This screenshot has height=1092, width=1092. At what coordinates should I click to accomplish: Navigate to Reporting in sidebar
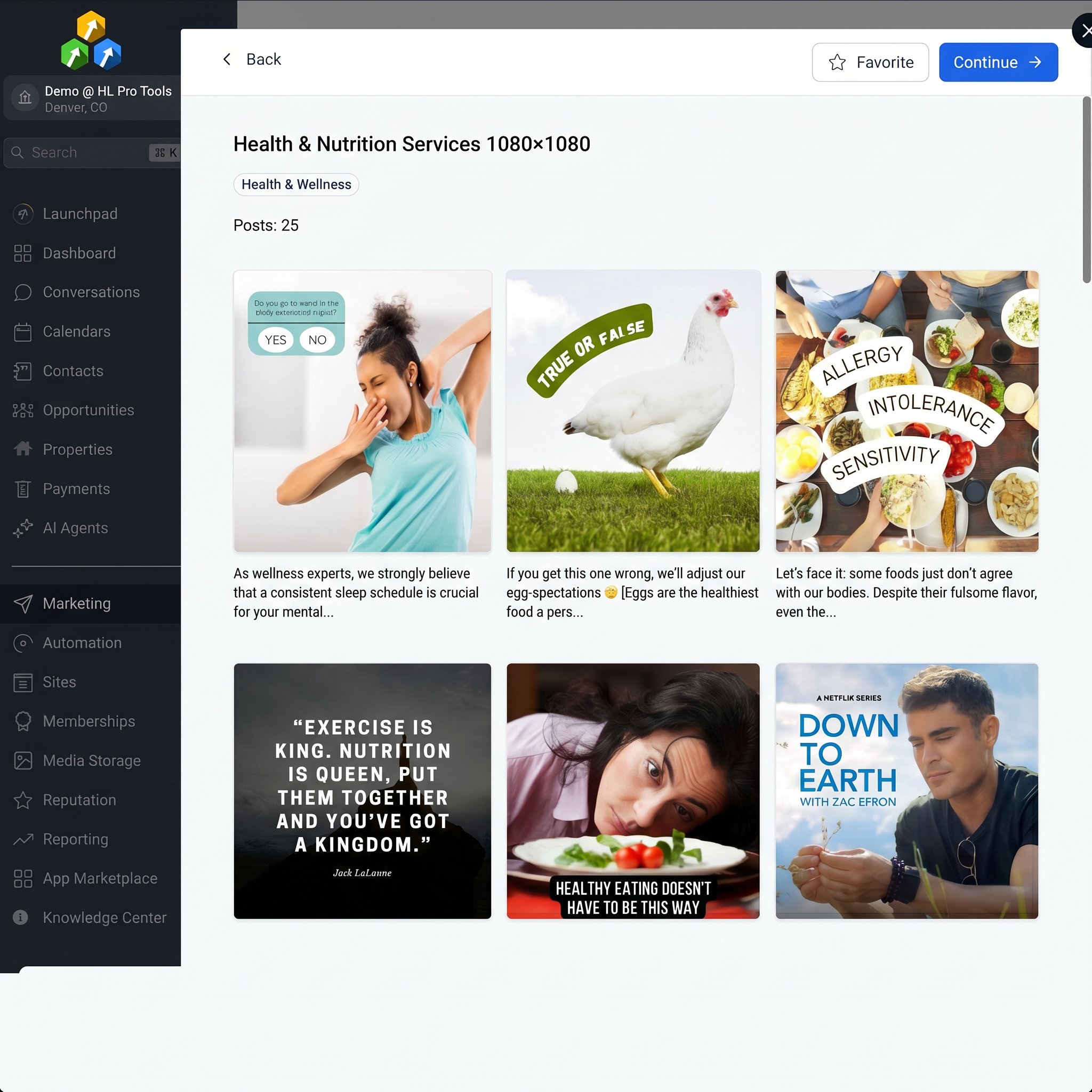[x=91, y=839]
